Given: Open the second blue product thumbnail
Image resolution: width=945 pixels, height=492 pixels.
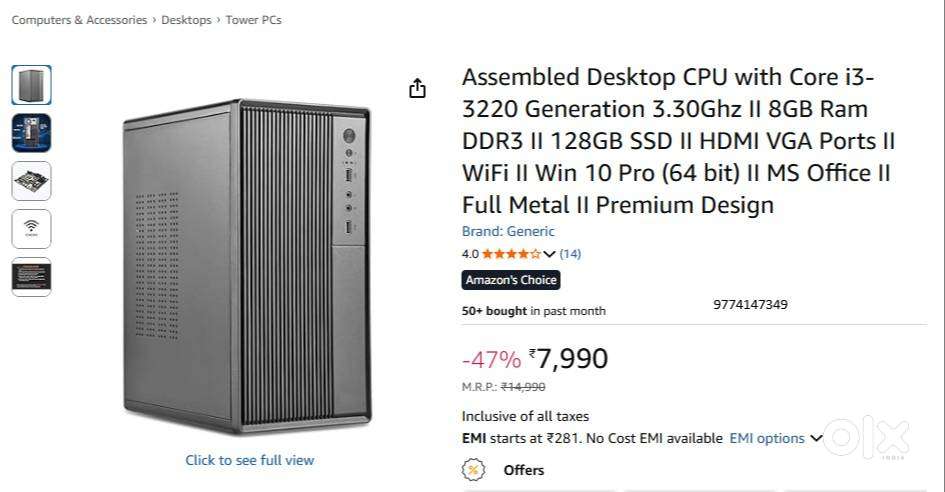Looking at the screenshot, I should (x=31, y=133).
